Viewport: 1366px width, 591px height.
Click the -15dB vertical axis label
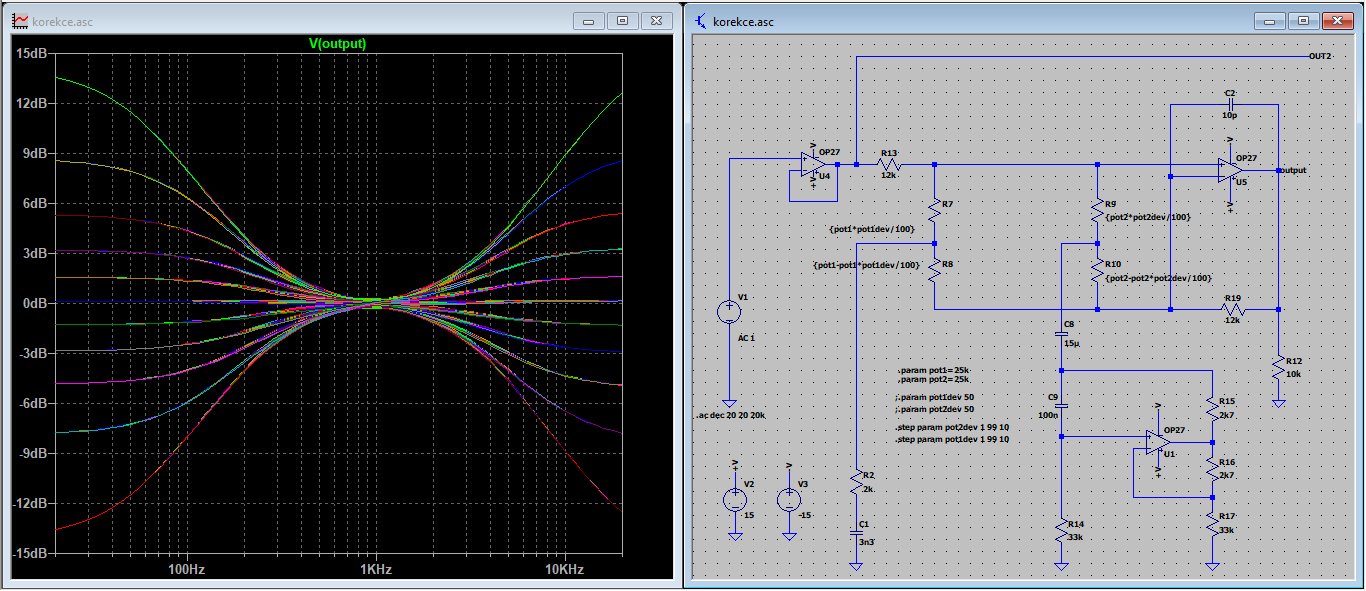31,553
